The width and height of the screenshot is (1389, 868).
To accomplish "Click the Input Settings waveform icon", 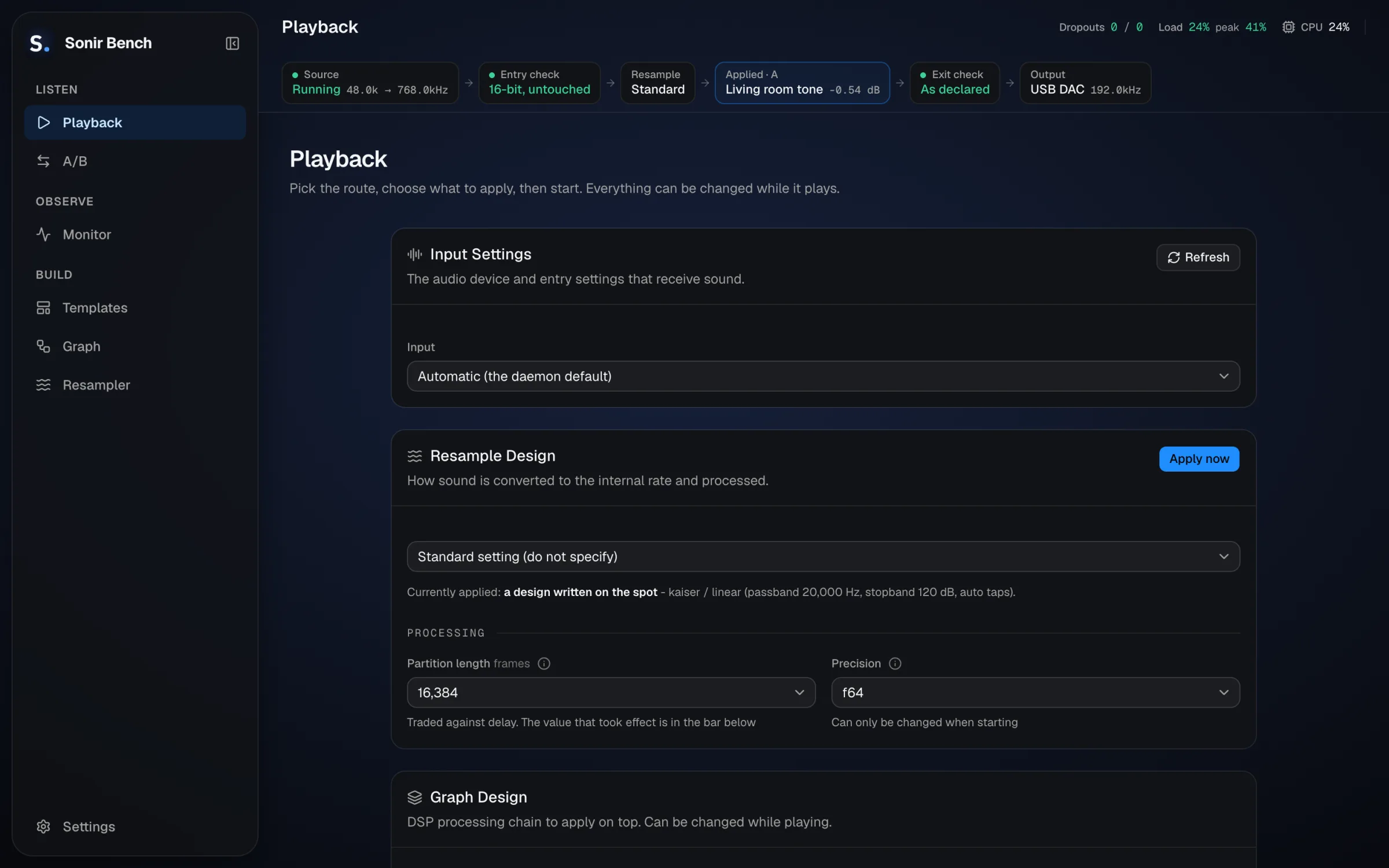I will point(414,255).
